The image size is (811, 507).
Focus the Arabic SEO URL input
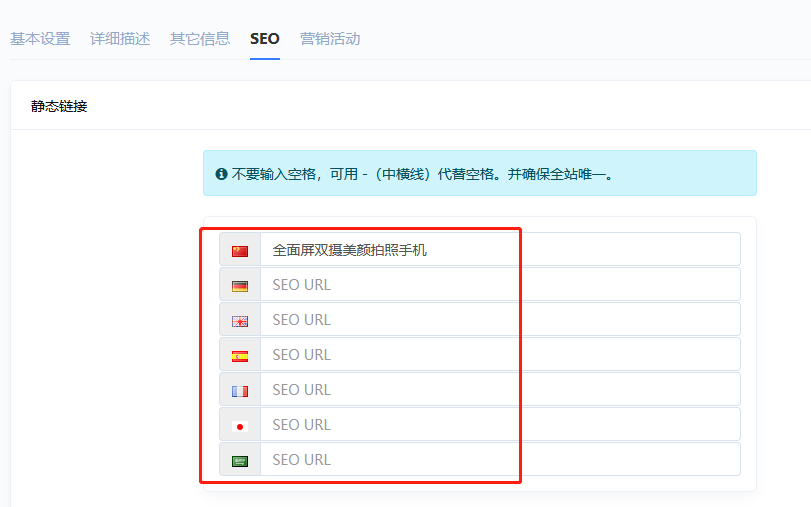click(500, 459)
